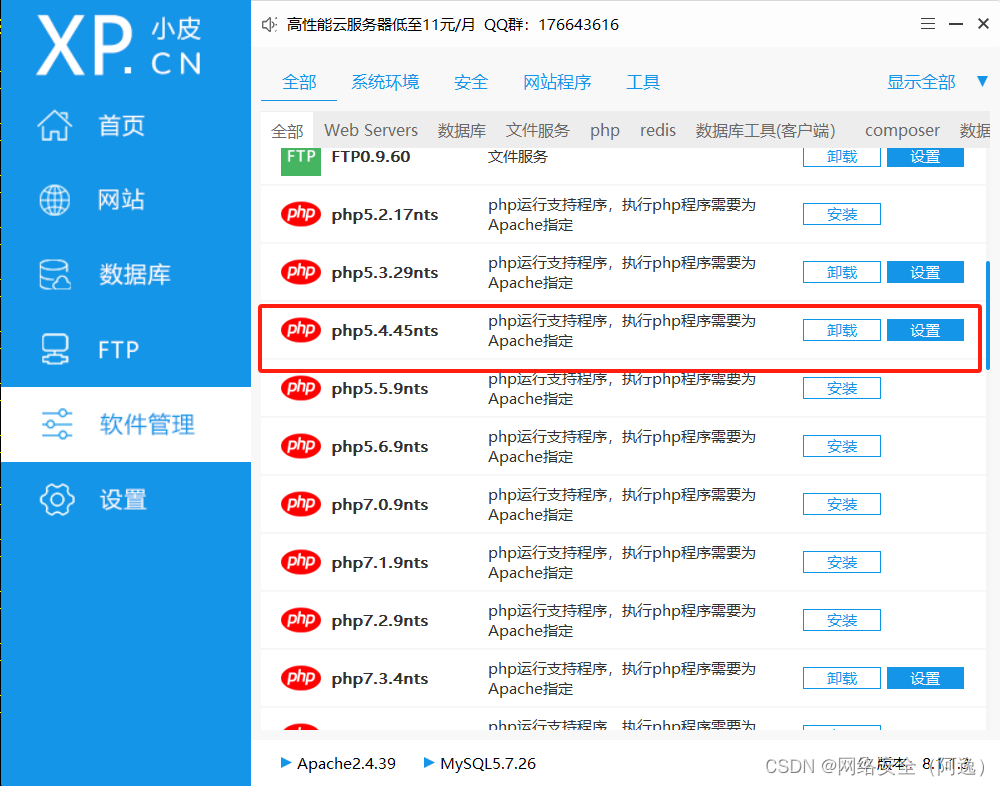The width and height of the screenshot is (1000, 786).
Task: Click the green FTP icon for FTP0.9.60
Action: (301, 161)
